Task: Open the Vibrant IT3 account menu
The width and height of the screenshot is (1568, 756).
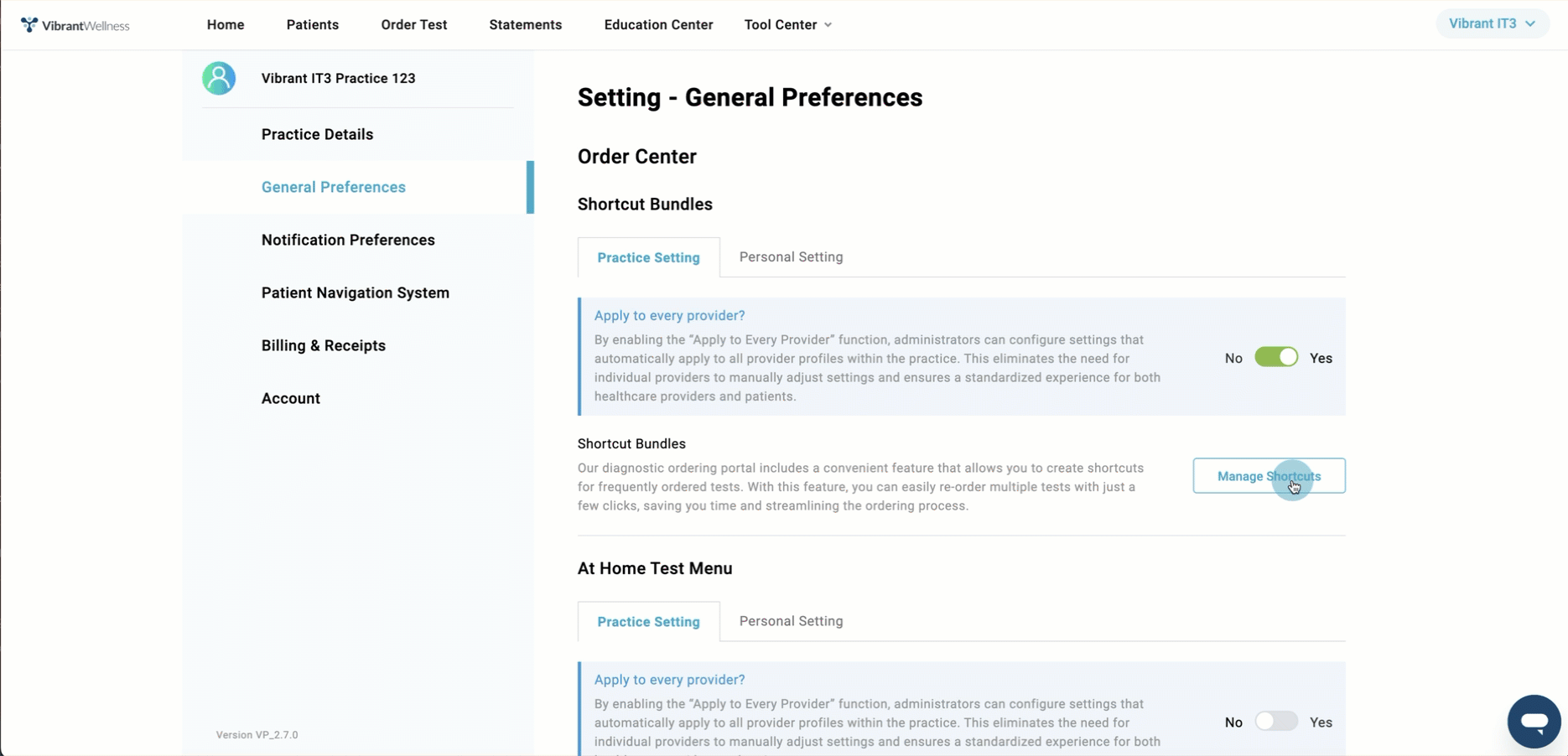Action: 1492,23
